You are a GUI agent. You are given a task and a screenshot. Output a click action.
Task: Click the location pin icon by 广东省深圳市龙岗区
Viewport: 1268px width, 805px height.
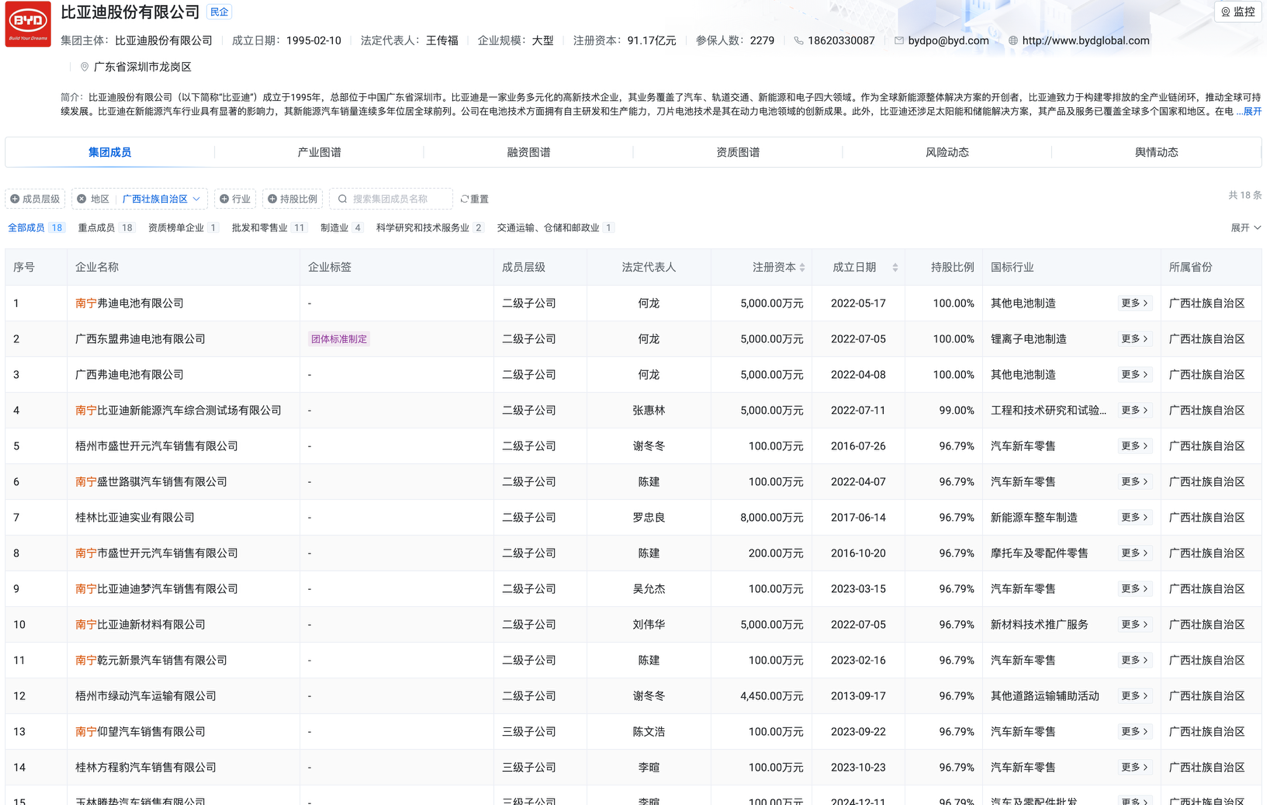(x=85, y=67)
